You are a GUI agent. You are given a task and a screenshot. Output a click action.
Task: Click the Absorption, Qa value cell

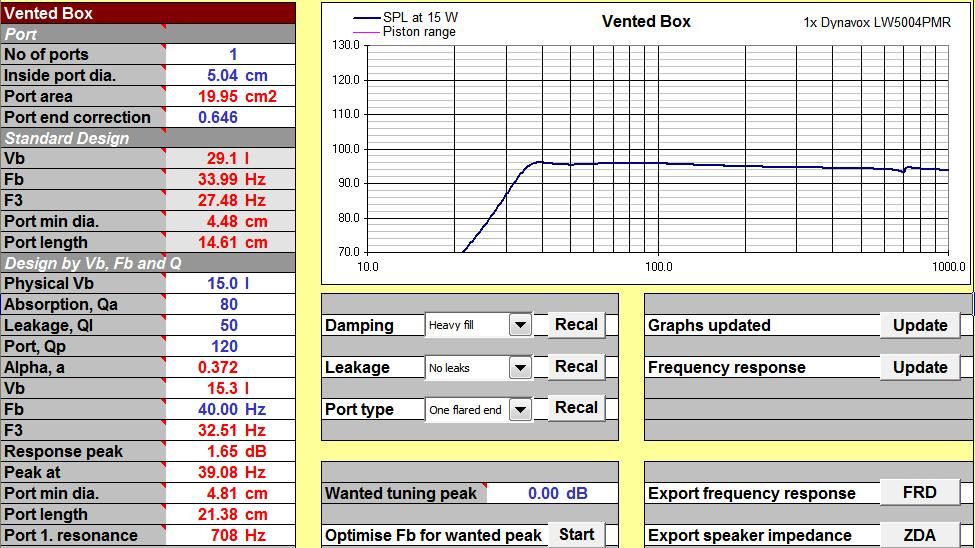pyautogui.click(x=232, y=305)
